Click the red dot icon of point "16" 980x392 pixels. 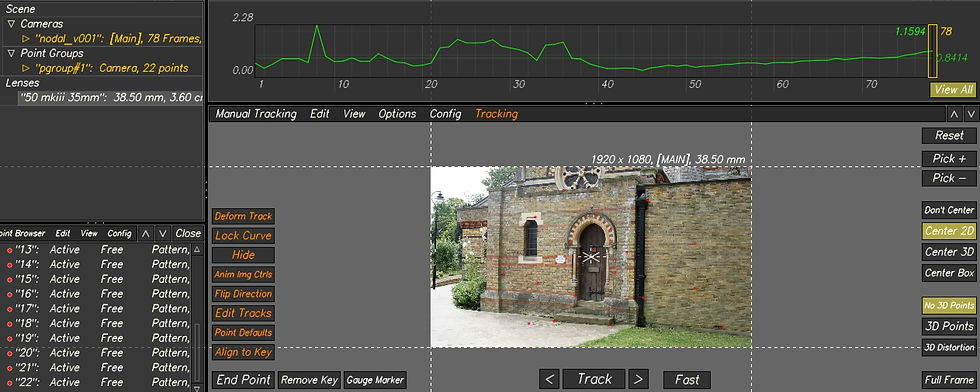(9, 294)
